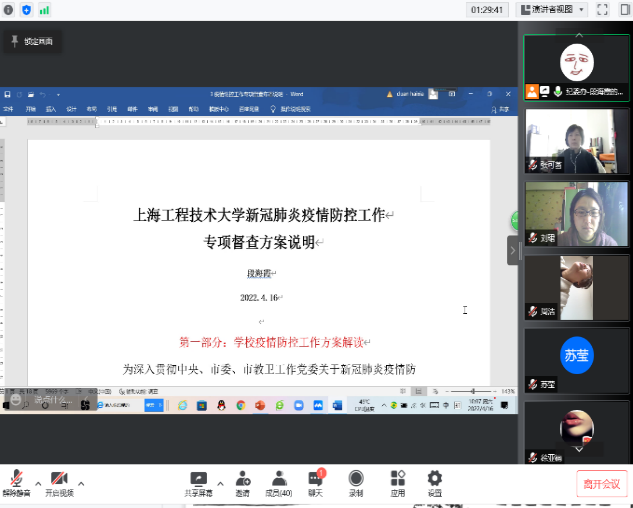This screenshot has height=508, width=633.
Task: Open the 演讲者视图 view dropdown
Action: pyautogui.click(x=551, y=9)
